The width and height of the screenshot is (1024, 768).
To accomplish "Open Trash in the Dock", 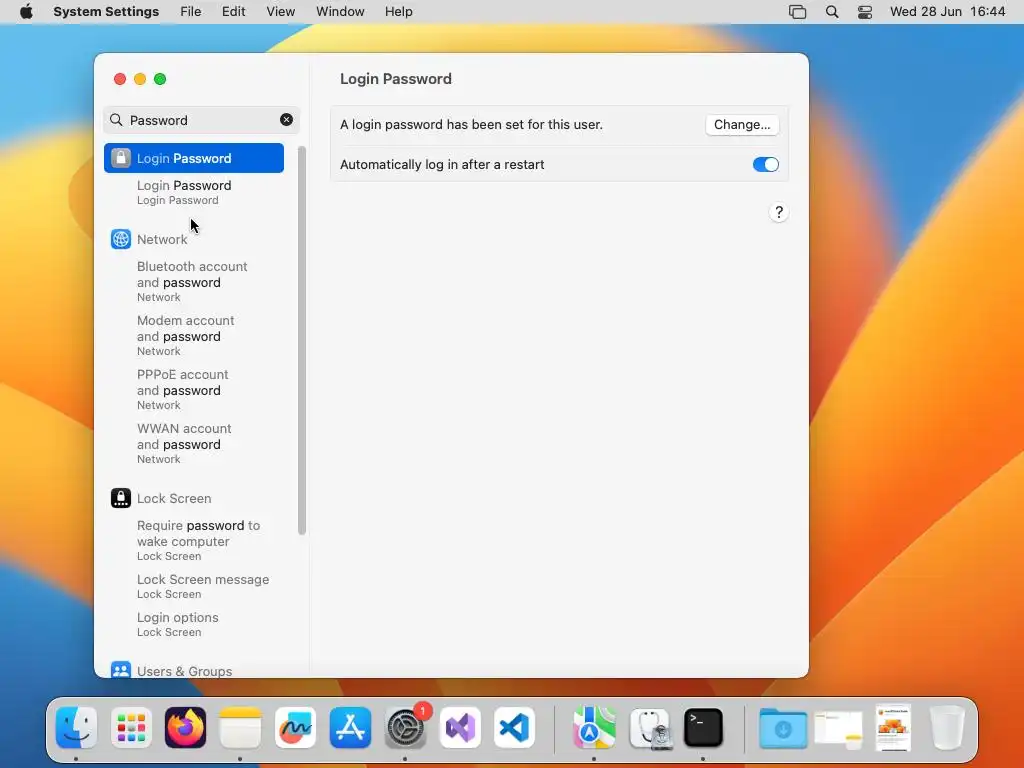I will (947, 727).
